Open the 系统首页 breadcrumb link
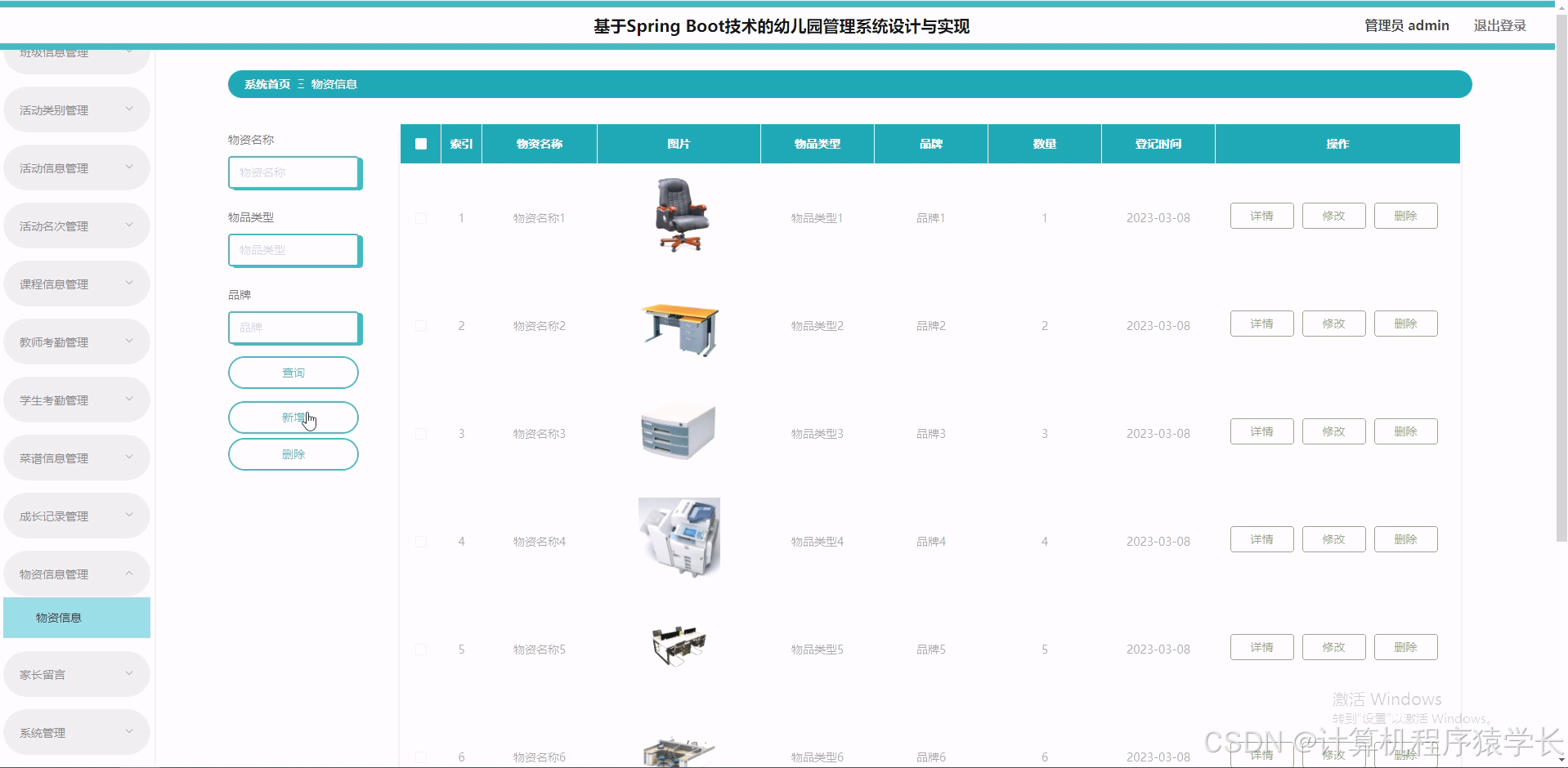This screenshot has height=768, width=1568. tap(266, 83)
